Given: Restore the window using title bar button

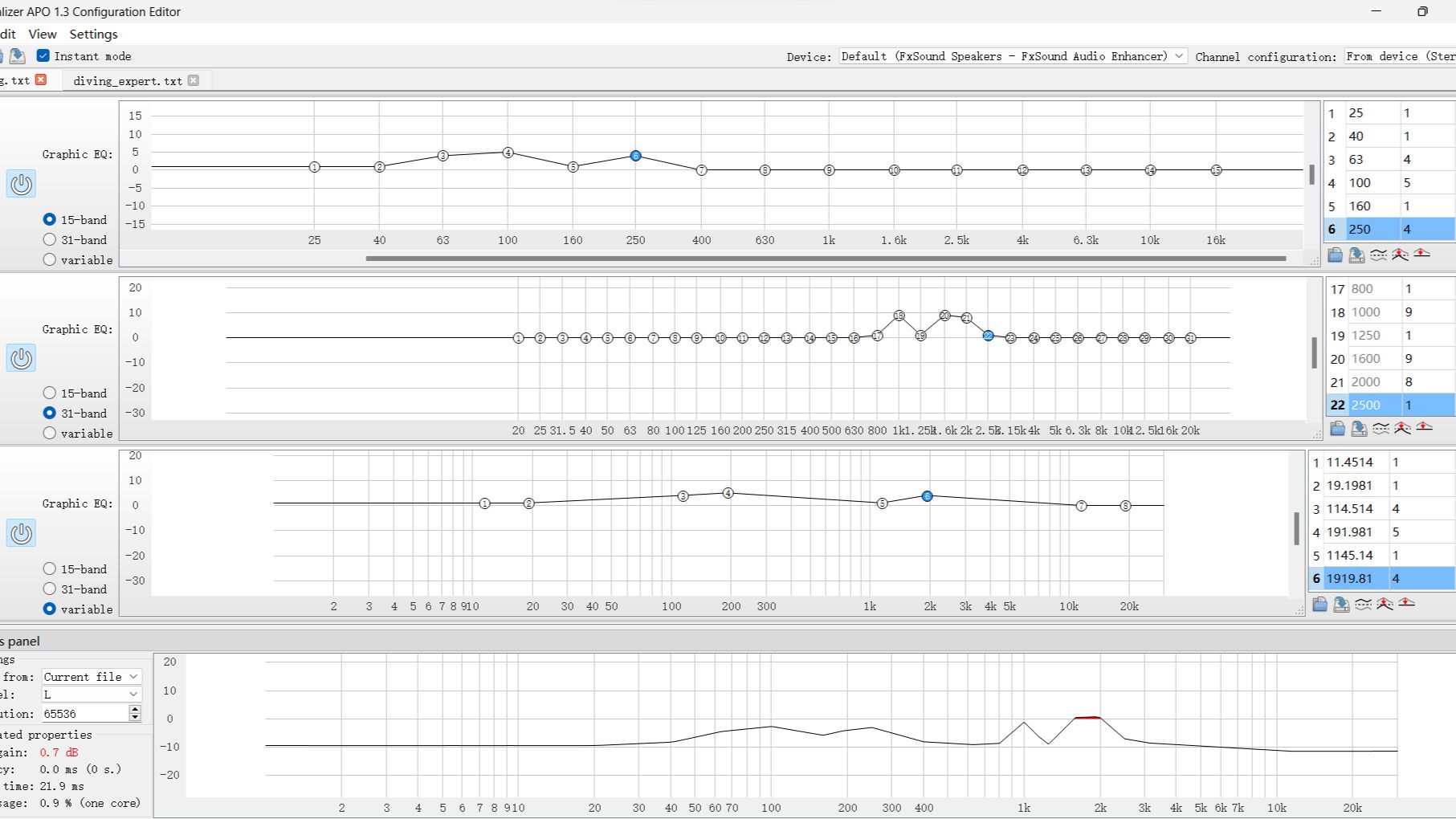Looking at the screenshot, I should (1422, 11).
